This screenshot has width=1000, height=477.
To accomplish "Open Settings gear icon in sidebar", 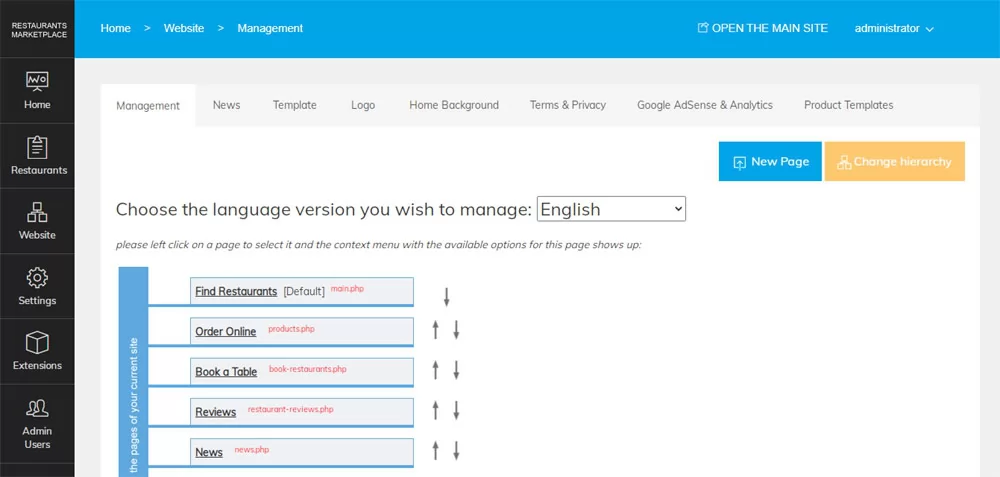I will coord(37,278).
